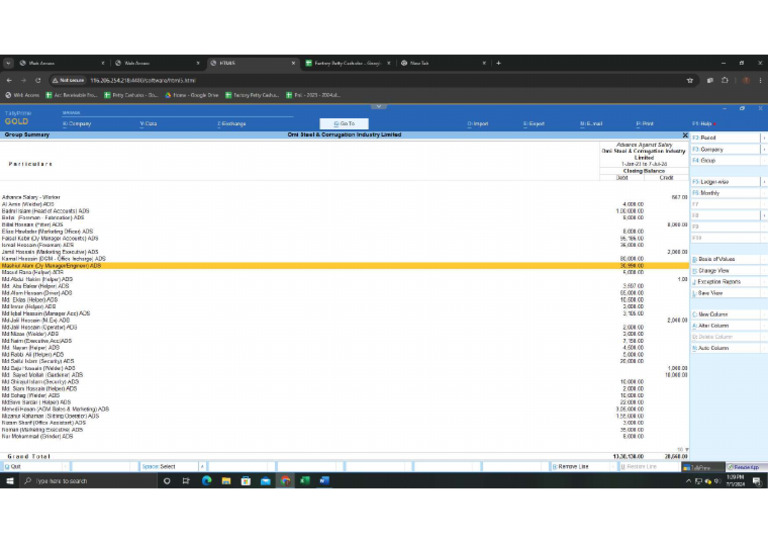The height and width of the screenshot is (543, 768).
Task: Click the Grand Total row label
Action: click(x=29, y=456)
